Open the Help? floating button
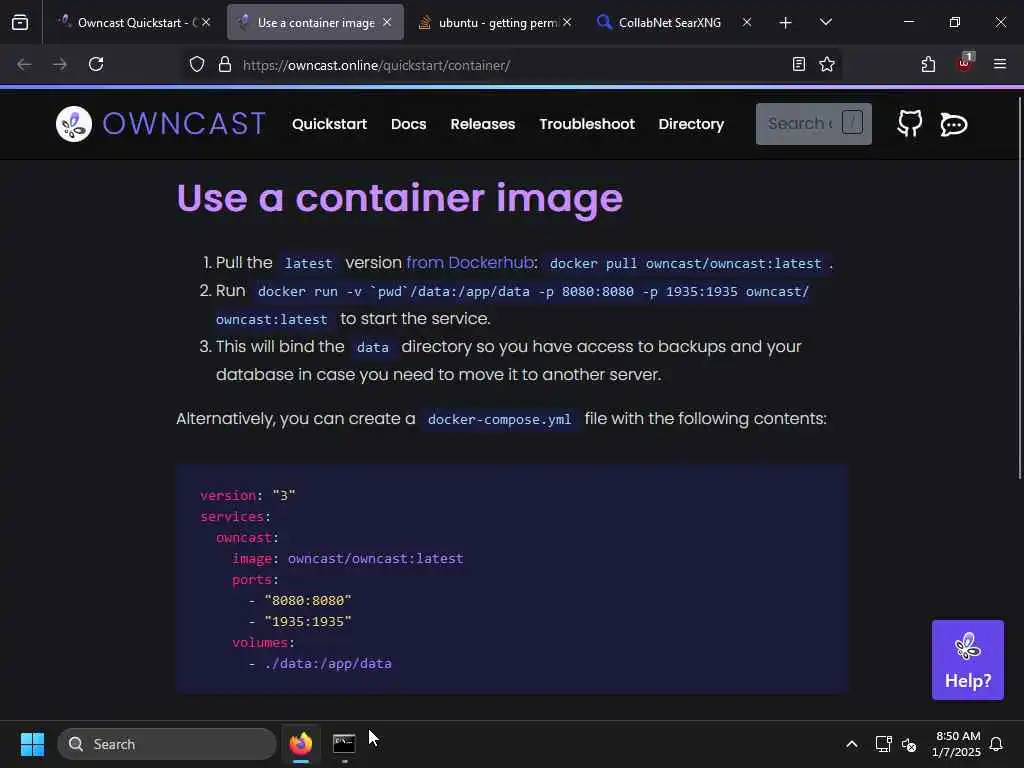The width and height of the screenshot is (1024, 768). [968, 660]
